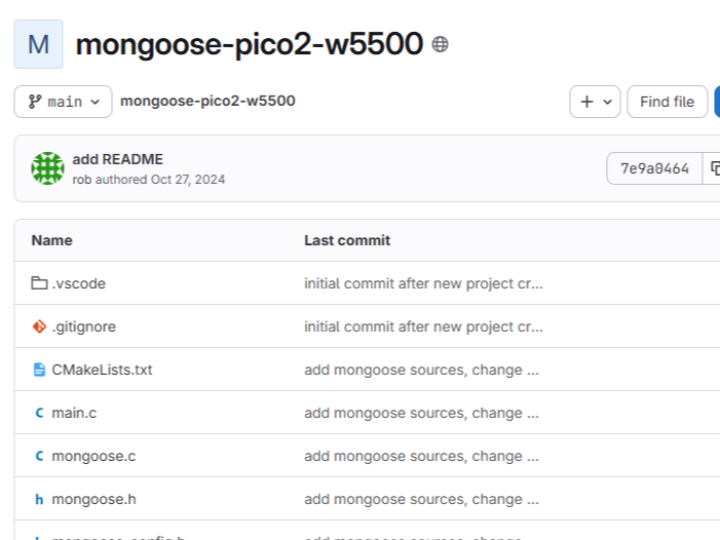The width and height of the screenshot is (720, 540).
Task: Click the C icon beside main.c
Action: click(40, 413)
